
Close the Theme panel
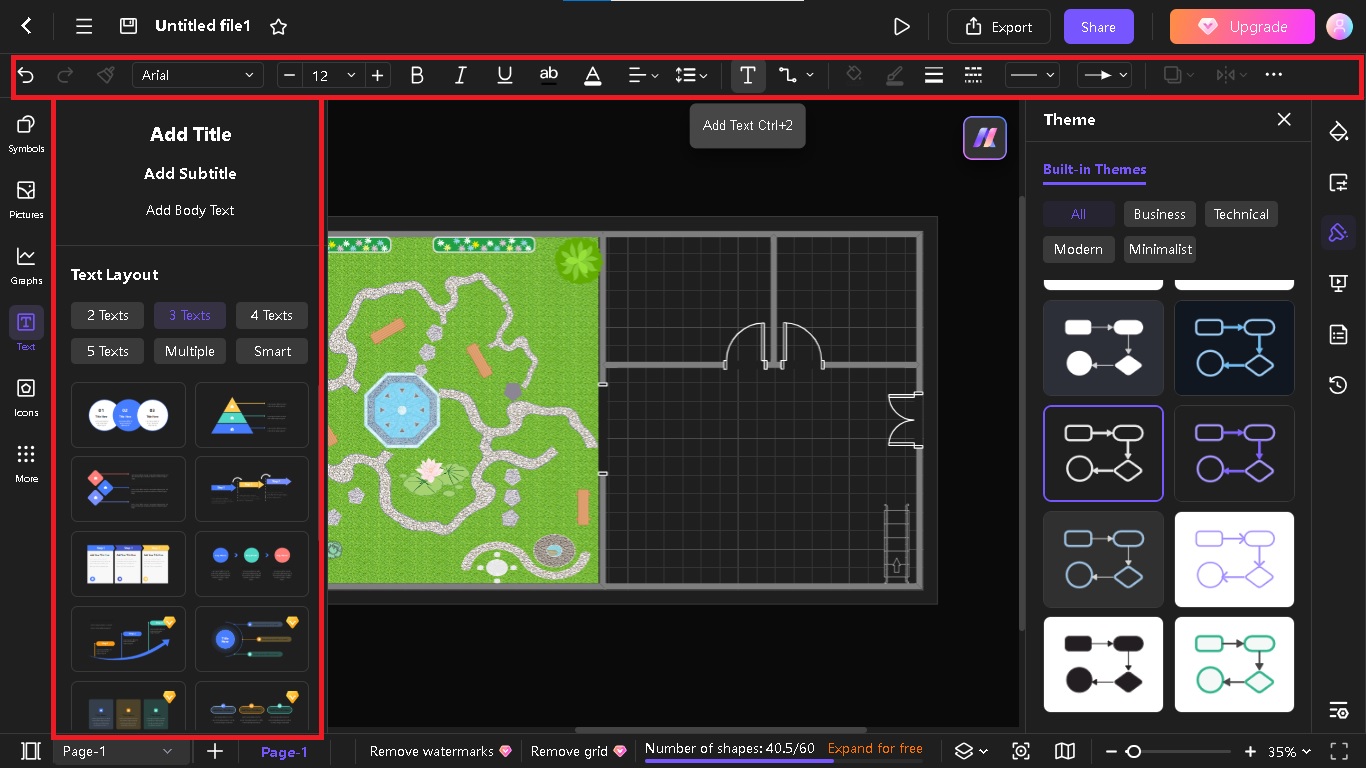pos(1284,119)
